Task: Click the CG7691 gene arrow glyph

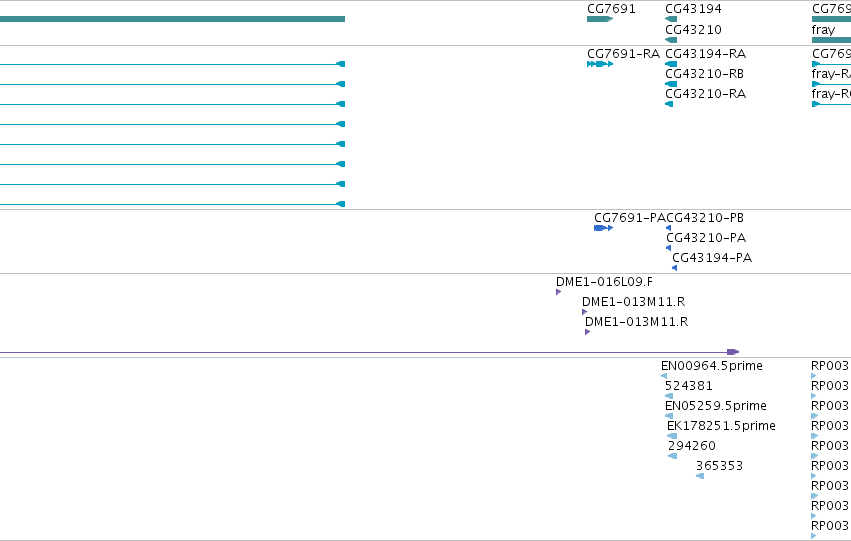Action: point(600,19)
